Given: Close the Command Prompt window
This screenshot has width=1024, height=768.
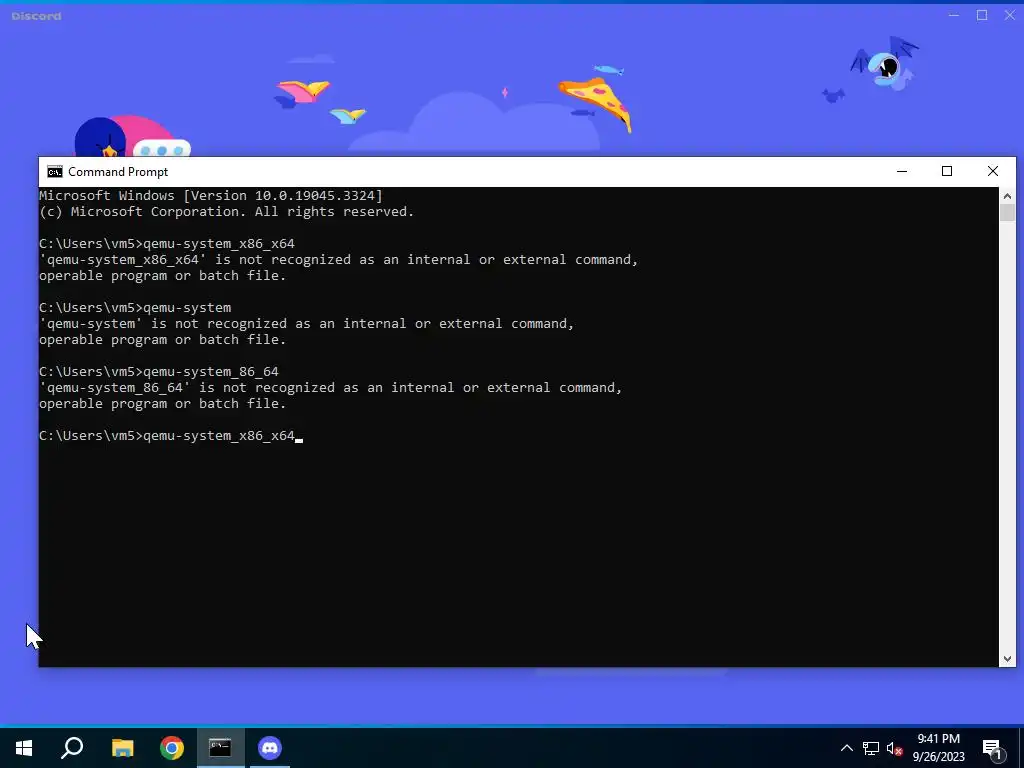Looking at the screenshot, I should point(993,171).
